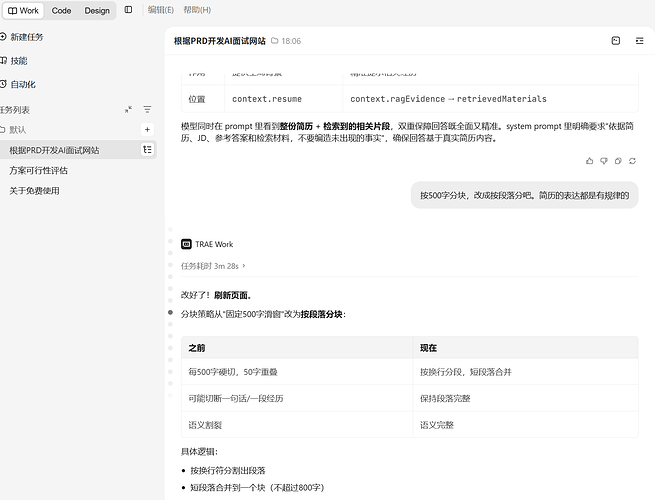Click the folder icon near 18:06
The height and width of the screenshot is (500, 655).
(x=274, y=41)
